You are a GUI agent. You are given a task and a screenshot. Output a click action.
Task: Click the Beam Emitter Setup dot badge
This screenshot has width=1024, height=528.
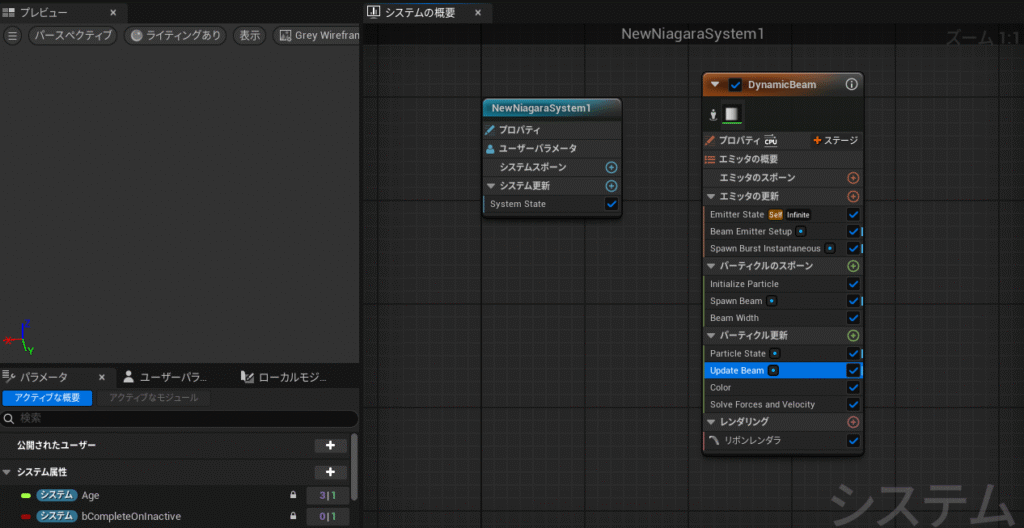pyautogui.click(x=801, y=231)
